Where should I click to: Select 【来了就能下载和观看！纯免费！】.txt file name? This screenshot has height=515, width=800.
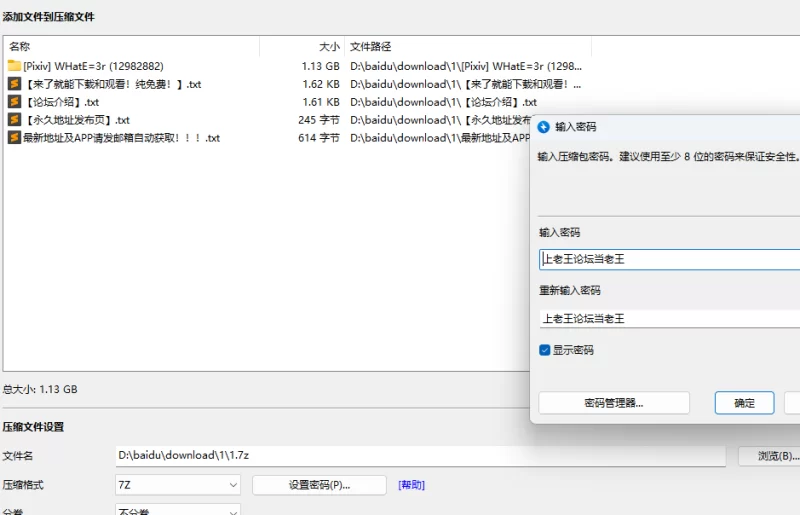112,84
